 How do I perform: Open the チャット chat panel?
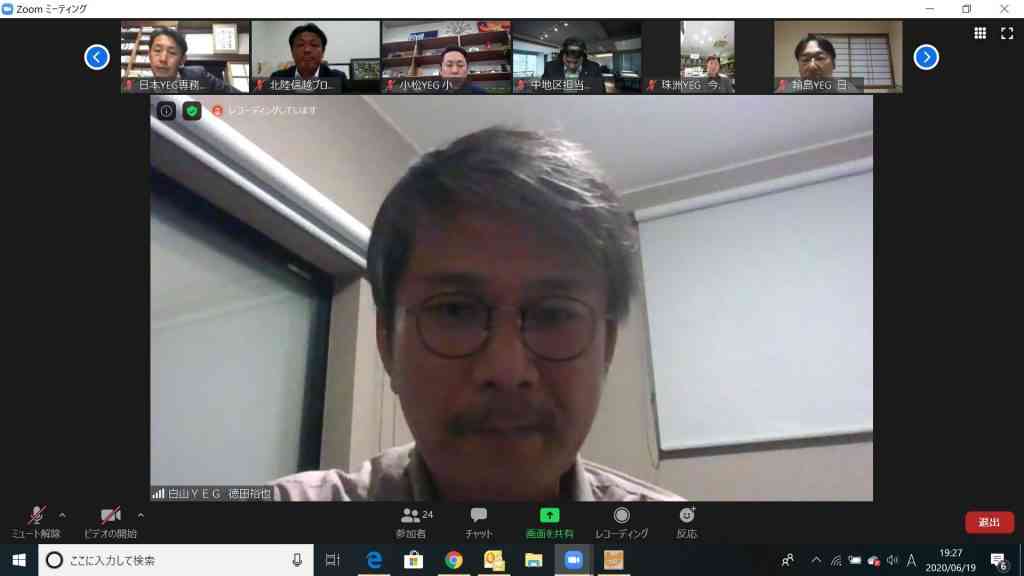tap(479, 522)
